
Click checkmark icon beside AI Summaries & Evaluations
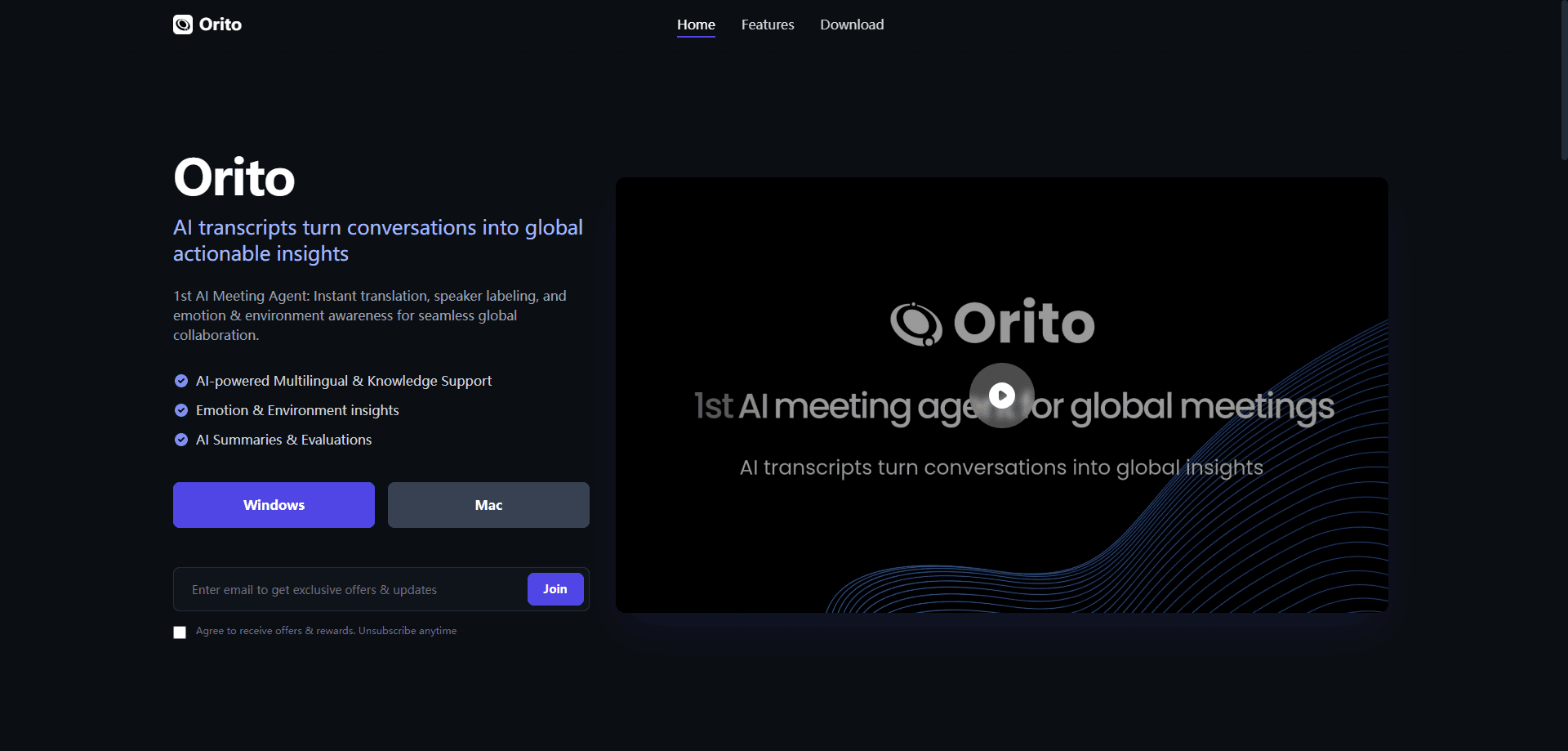tap(181, 440)
